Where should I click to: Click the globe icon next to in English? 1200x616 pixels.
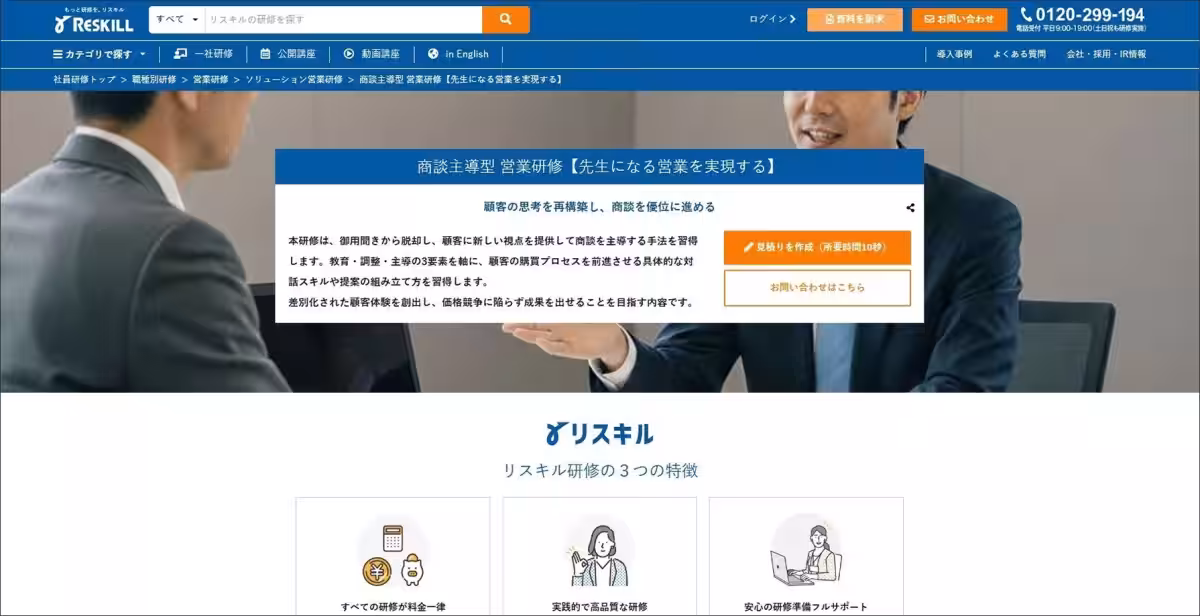click(x=432, y=53)
